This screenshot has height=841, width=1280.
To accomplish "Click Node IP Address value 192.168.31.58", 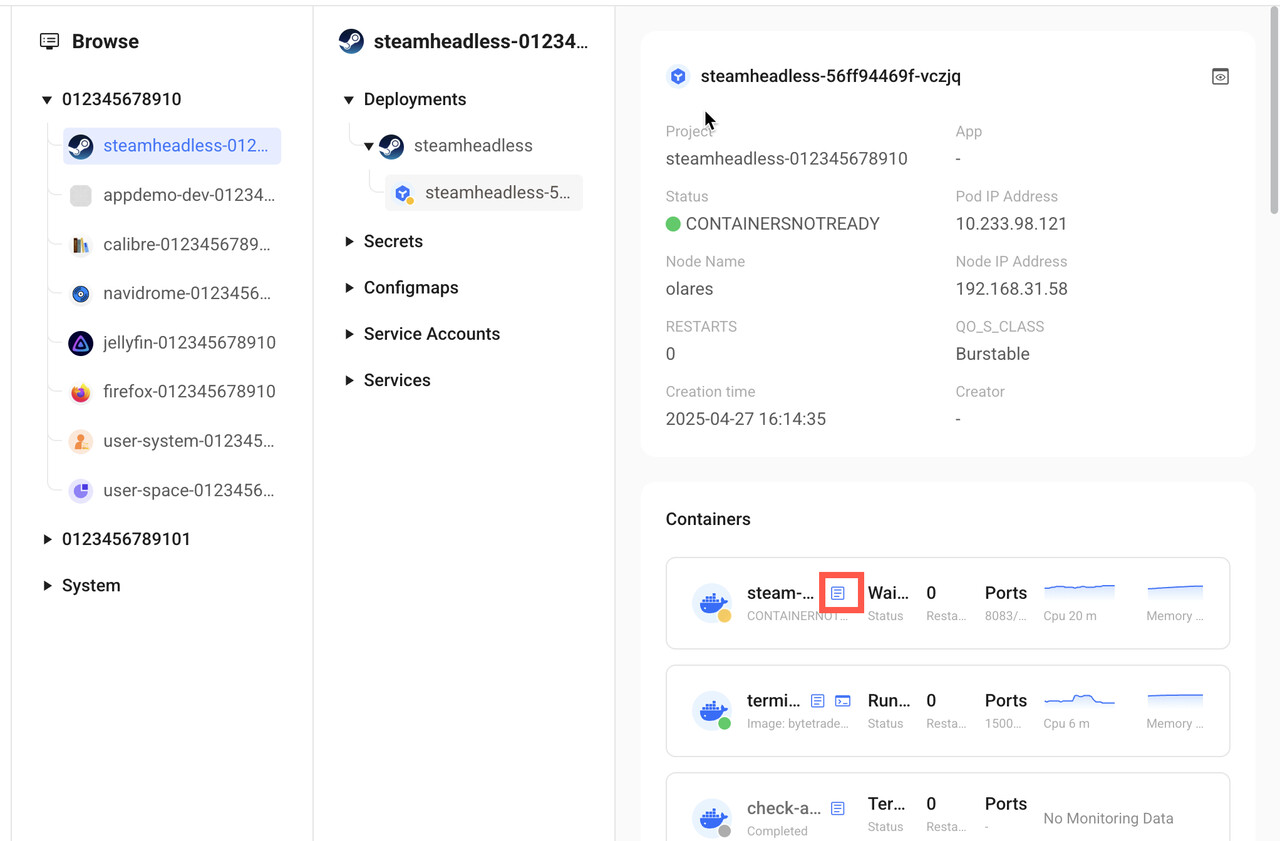I will point(1011,289).
